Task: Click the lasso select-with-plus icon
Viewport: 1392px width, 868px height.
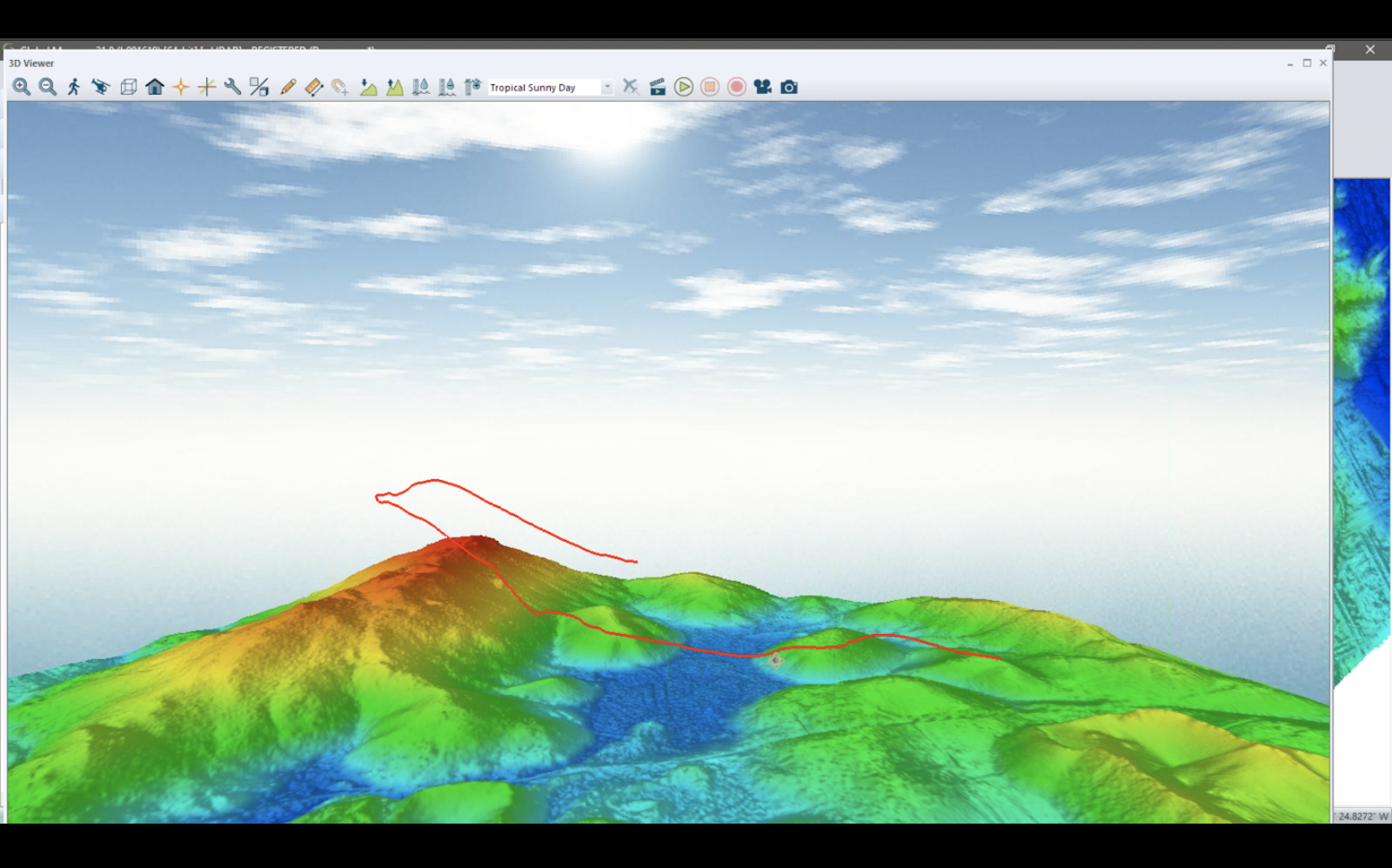Action: click(x=340, y=87)
